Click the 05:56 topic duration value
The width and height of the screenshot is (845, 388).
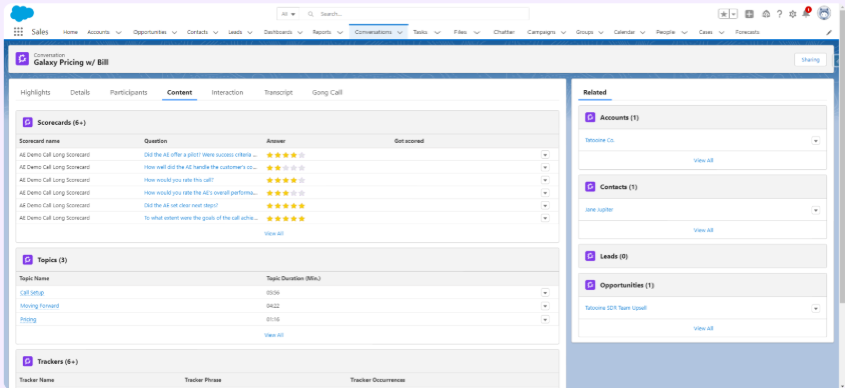click(273, 293)
